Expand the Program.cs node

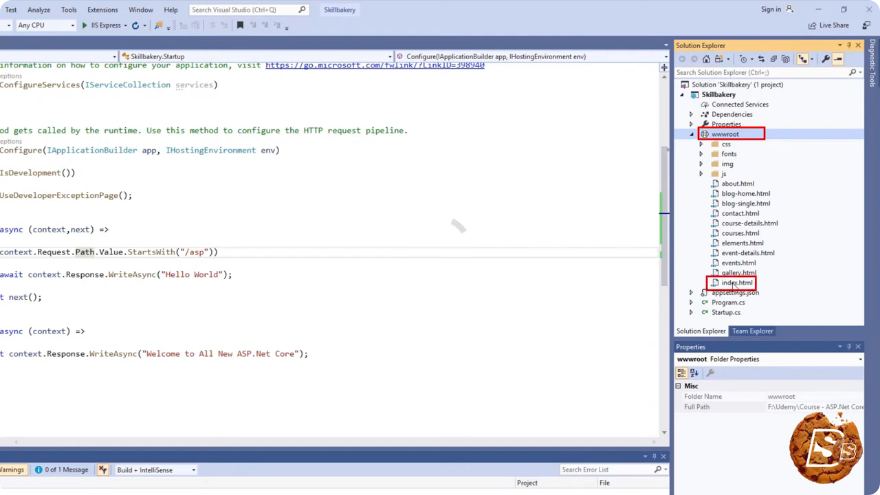click(691, 302)
